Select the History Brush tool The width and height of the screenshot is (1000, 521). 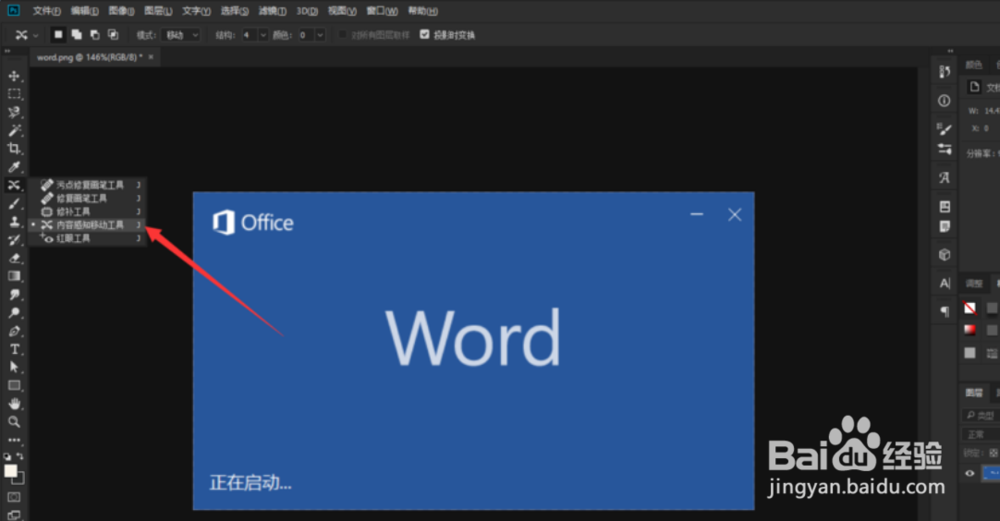click(x=14, y=240)
